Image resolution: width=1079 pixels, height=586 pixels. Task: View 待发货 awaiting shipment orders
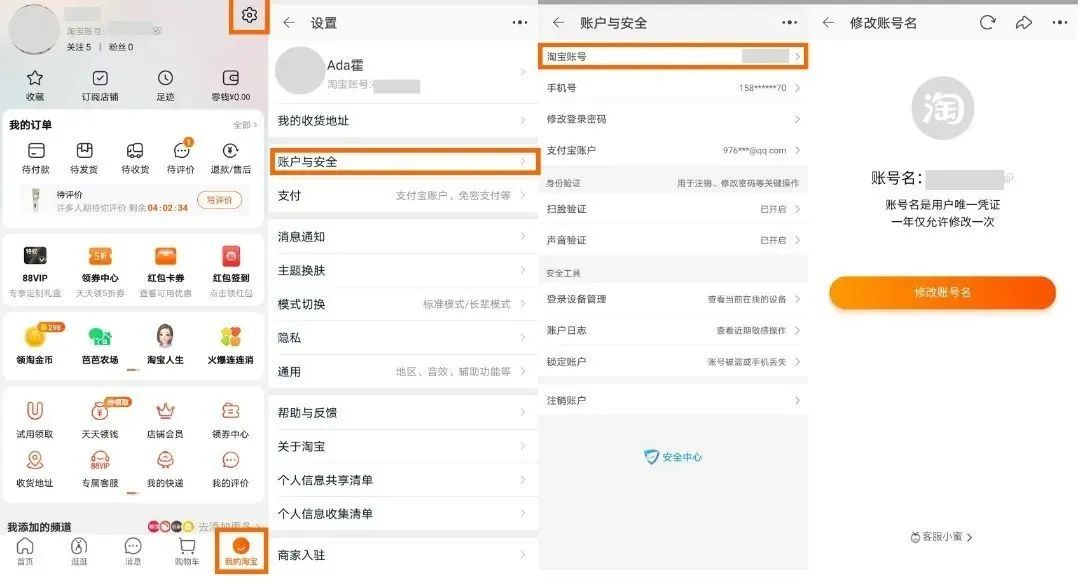pyautogui.click(x=84, y=151)
